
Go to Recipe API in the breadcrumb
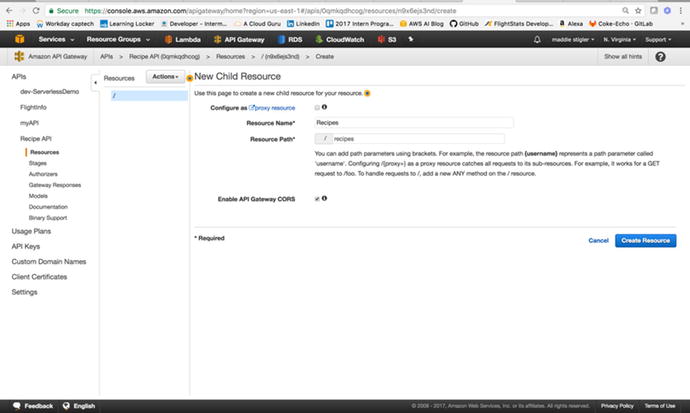tap(164, 57)
